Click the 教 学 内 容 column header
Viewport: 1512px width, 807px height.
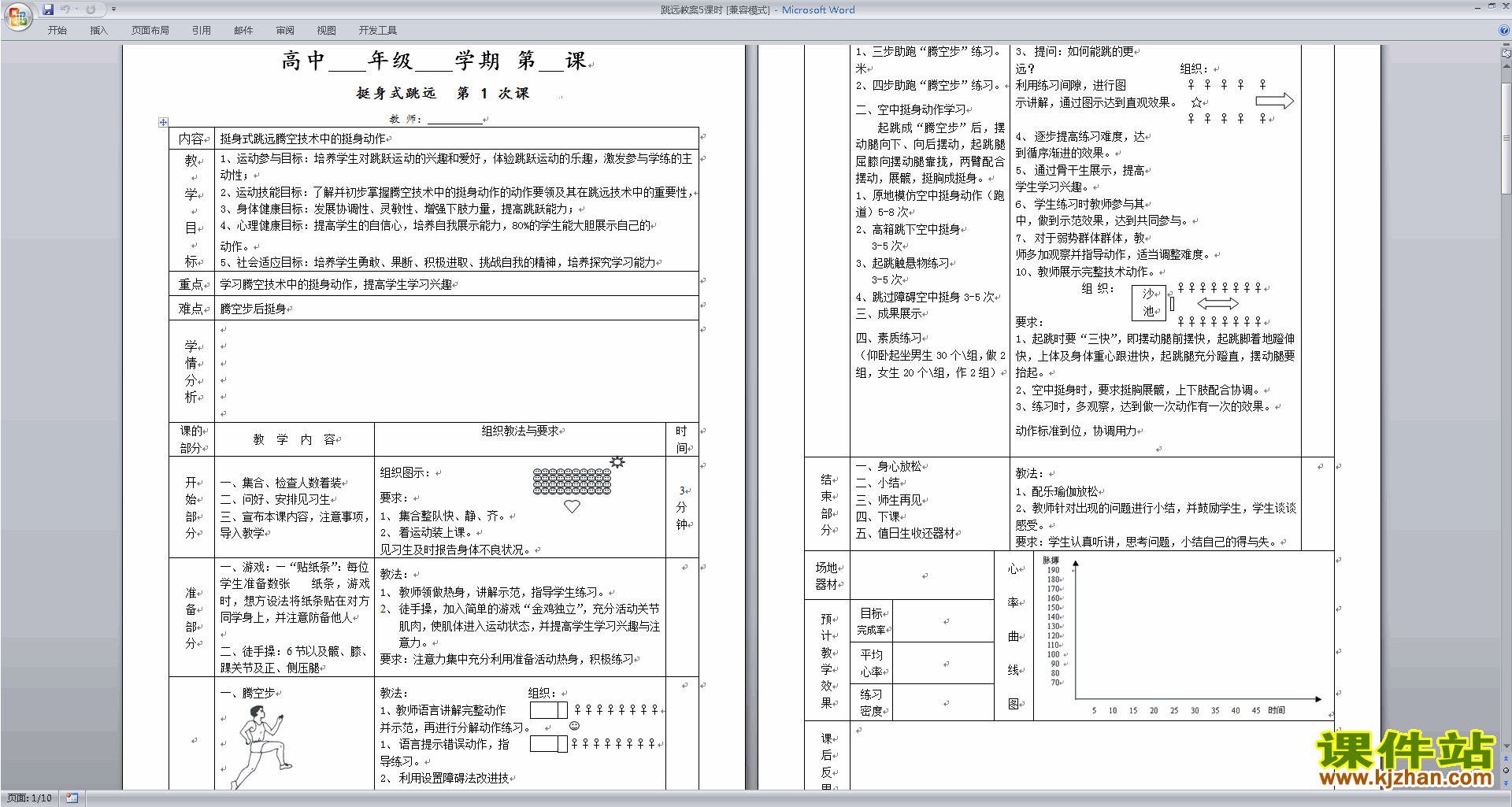pyautogui.click(x=295, y=439)
